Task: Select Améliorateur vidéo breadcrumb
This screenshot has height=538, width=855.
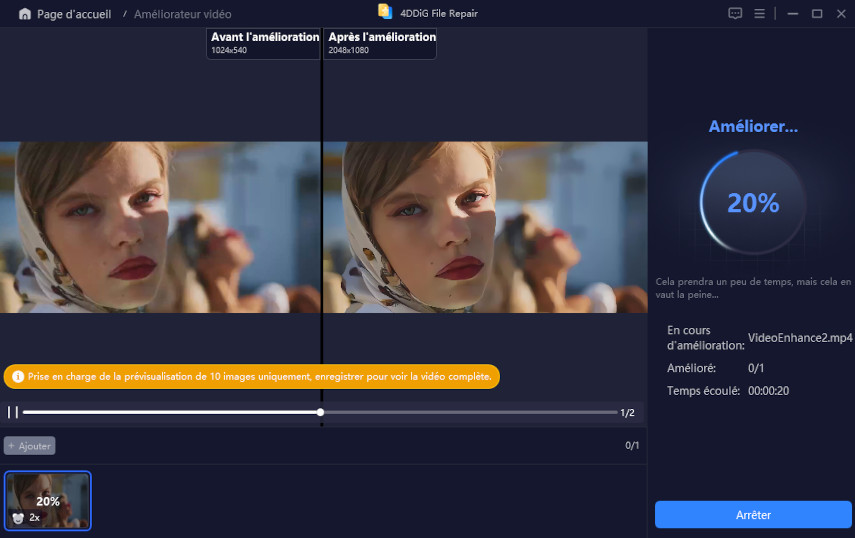Action: click(182, 14)
